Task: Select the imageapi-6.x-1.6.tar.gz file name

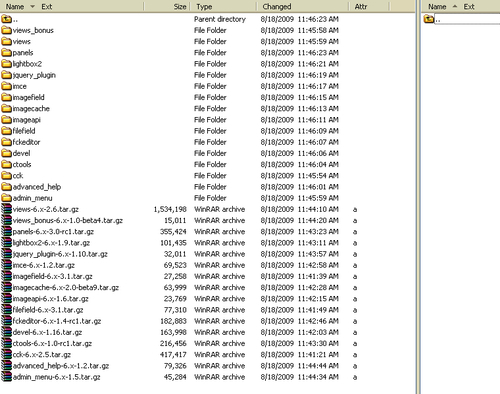Action: [x=51, y=299]
